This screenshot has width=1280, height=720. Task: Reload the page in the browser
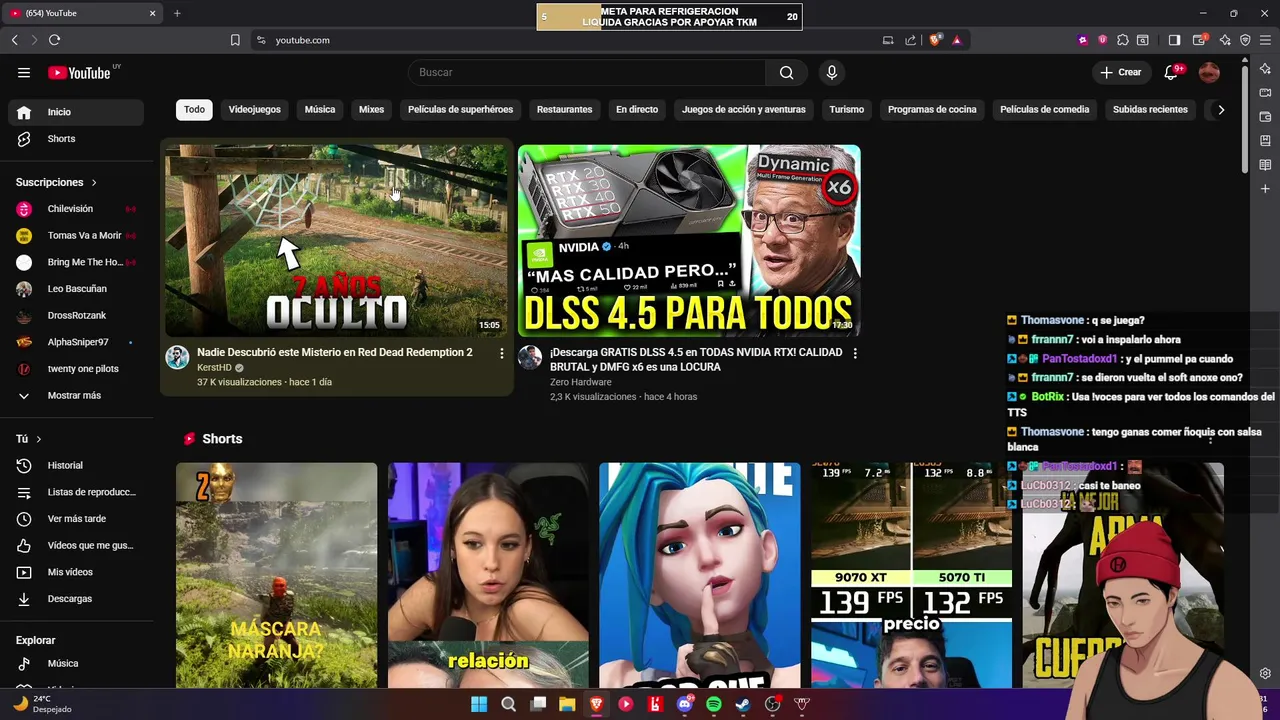point(54,40)
